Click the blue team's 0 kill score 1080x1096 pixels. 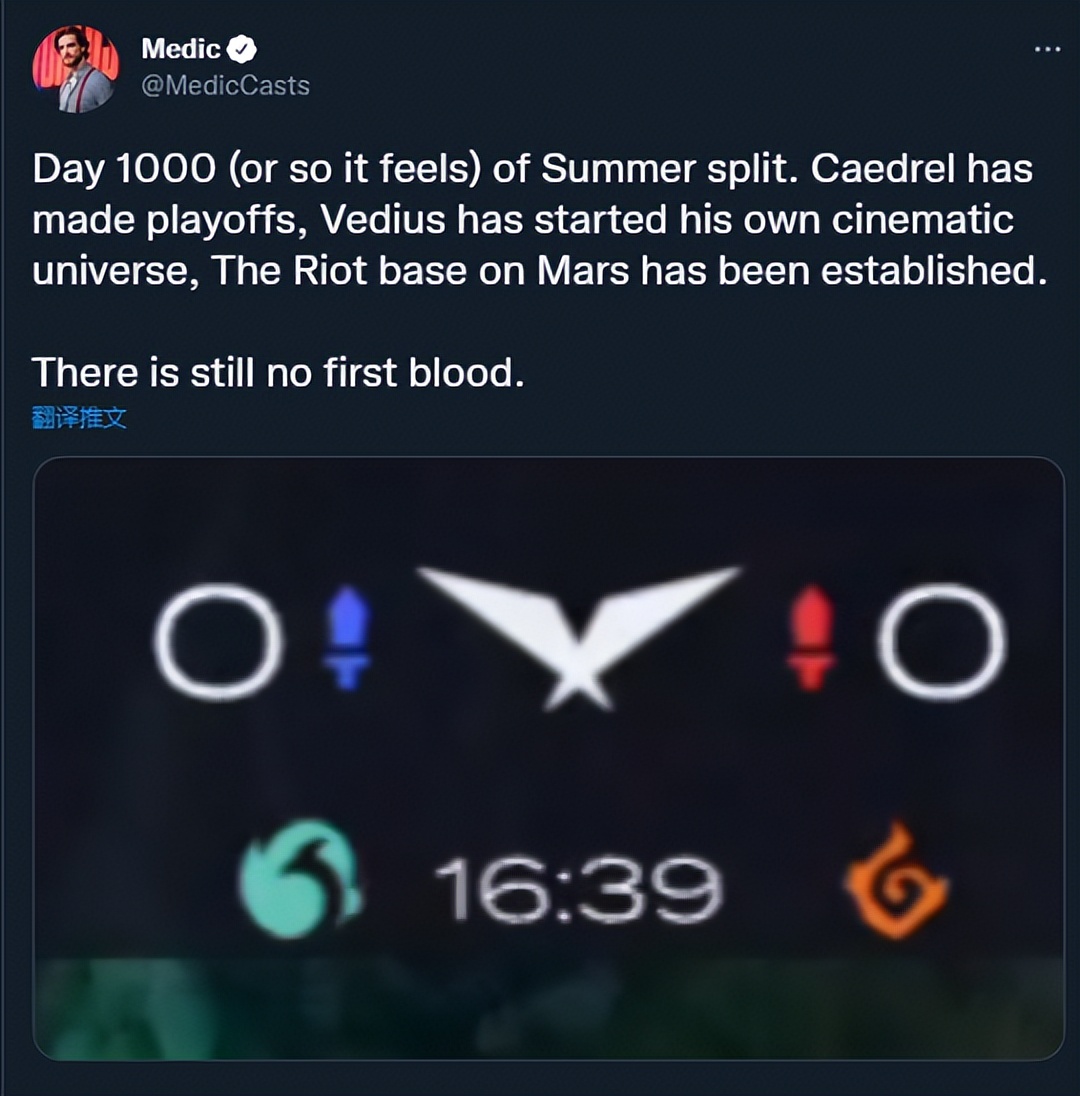tap(220, 641)
